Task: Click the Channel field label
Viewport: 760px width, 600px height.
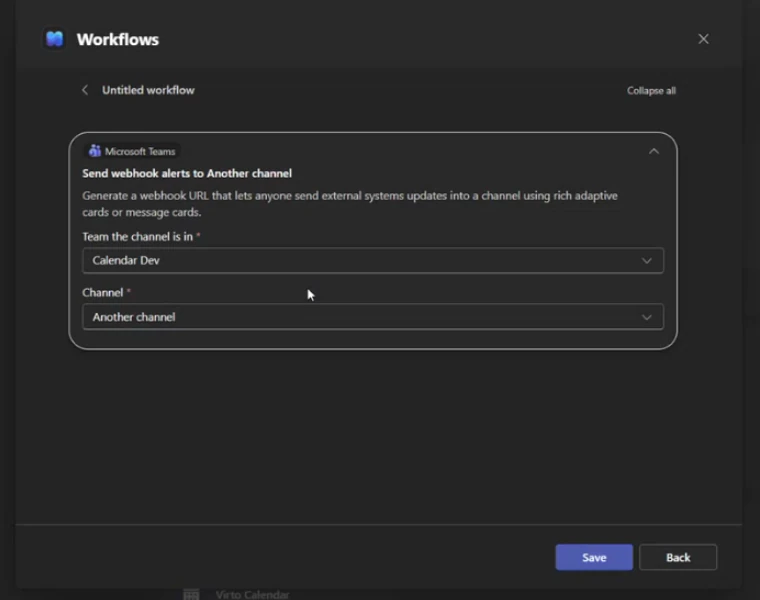Action: click(x=103, y=293)
